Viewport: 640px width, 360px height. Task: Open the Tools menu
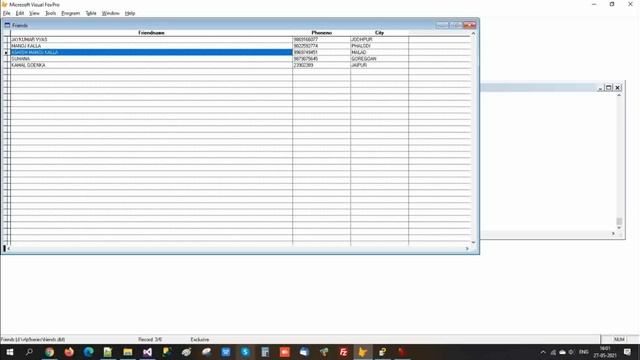tap(50, 13)
